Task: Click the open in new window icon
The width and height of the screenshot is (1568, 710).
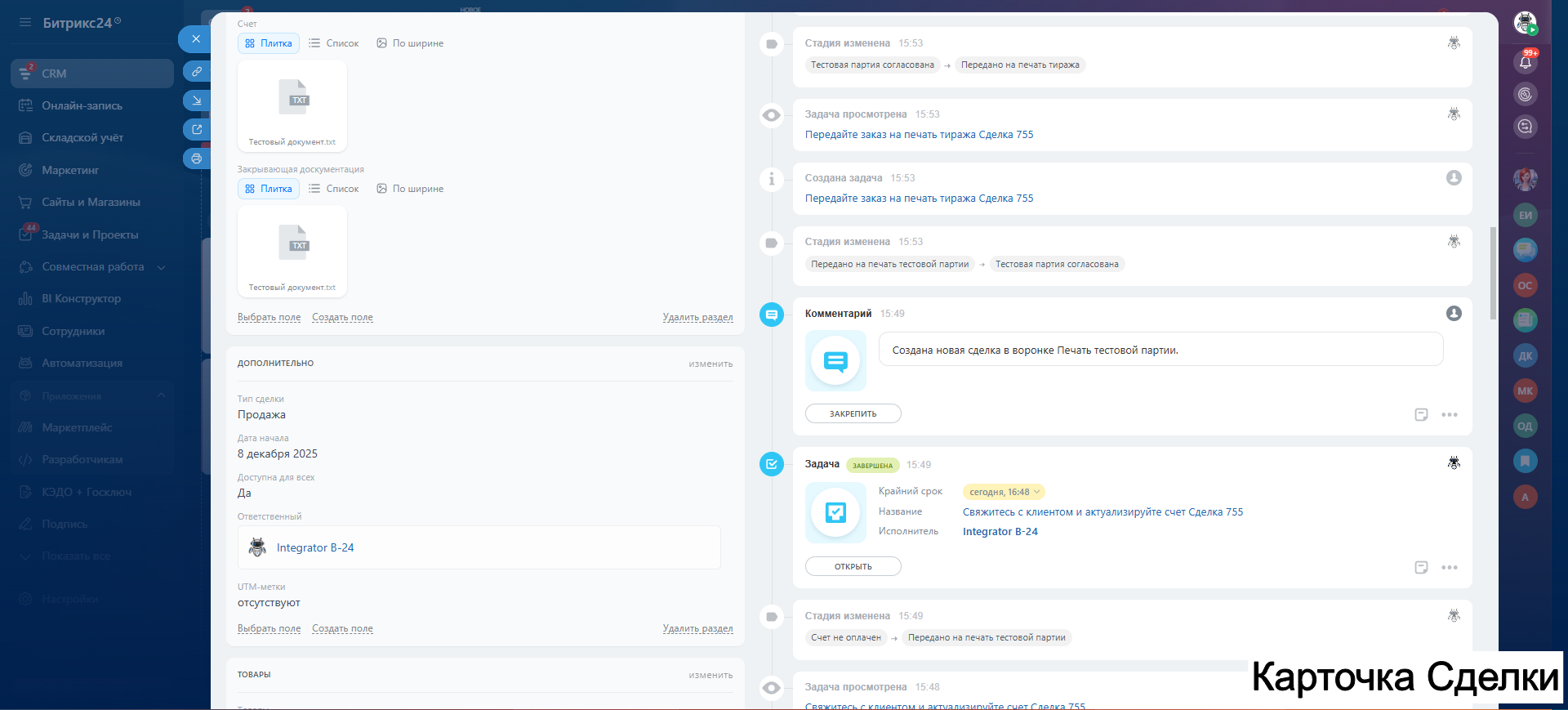Action: [196, 129]
